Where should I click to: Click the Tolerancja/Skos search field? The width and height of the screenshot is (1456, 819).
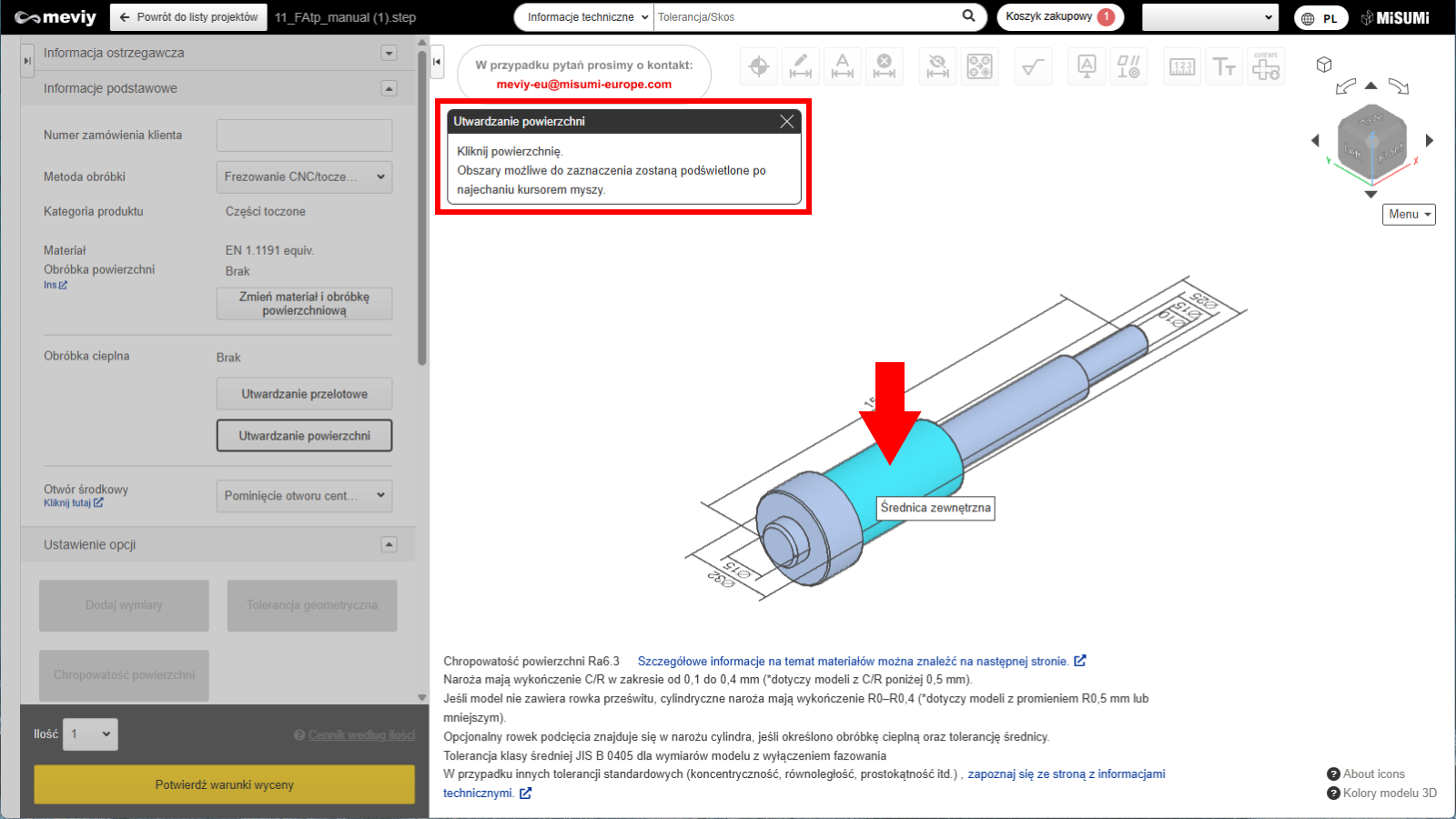[805, 17]
